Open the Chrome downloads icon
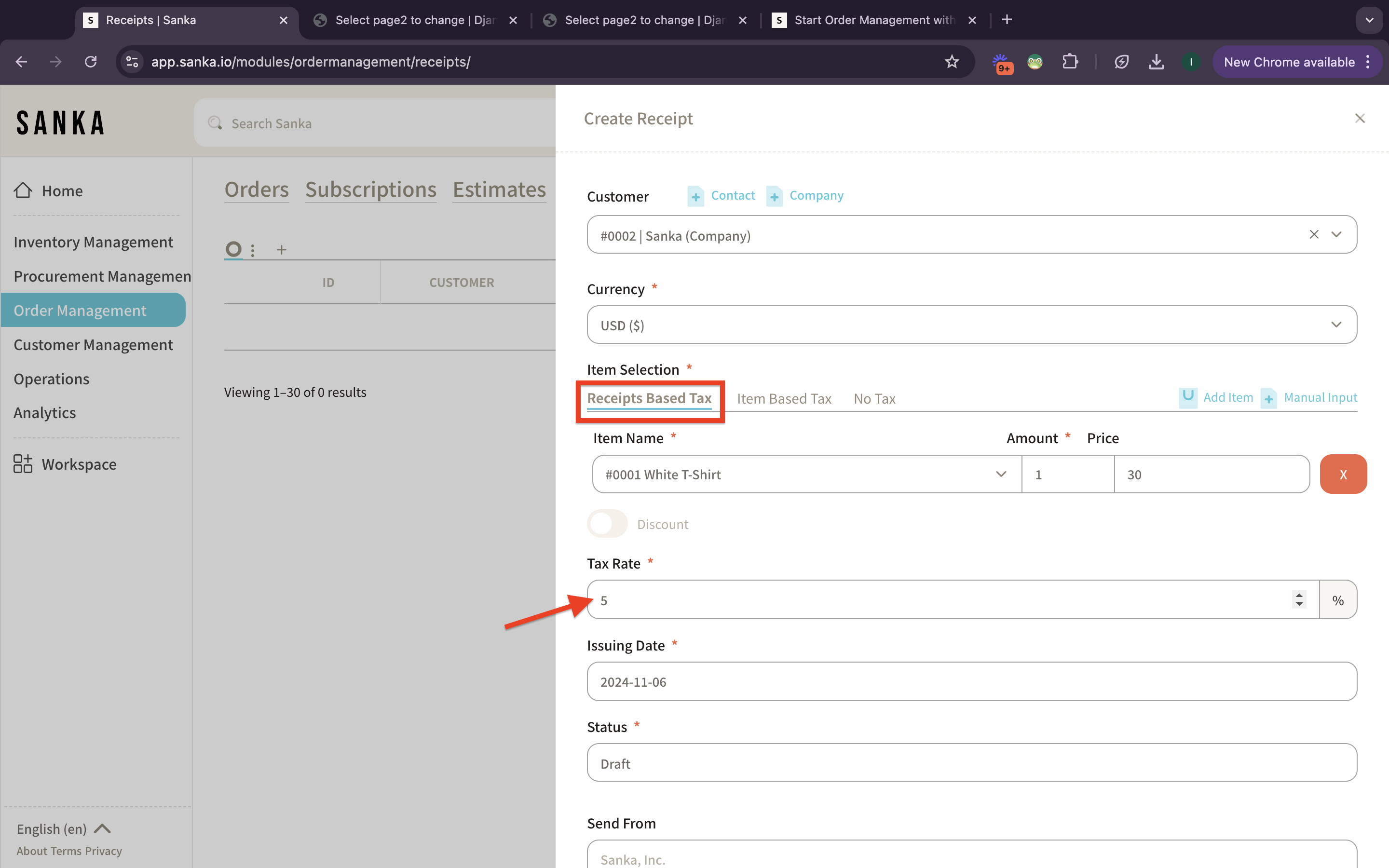The width and height of the screenshot is (1389, 868). pos(1156,62)
